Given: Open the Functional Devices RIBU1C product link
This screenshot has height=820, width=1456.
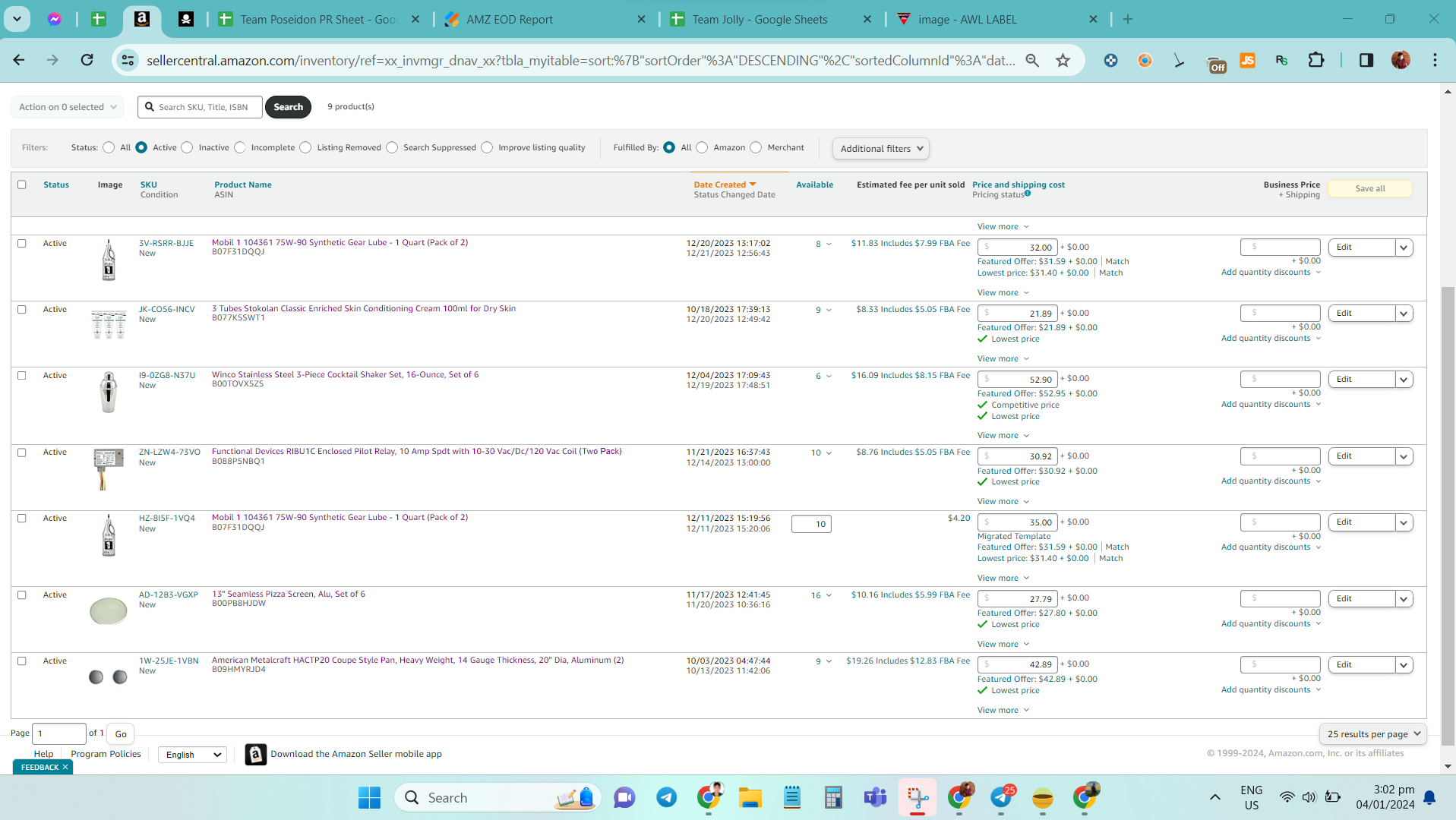Looking at the screenshot, I should tap(416, 451).
